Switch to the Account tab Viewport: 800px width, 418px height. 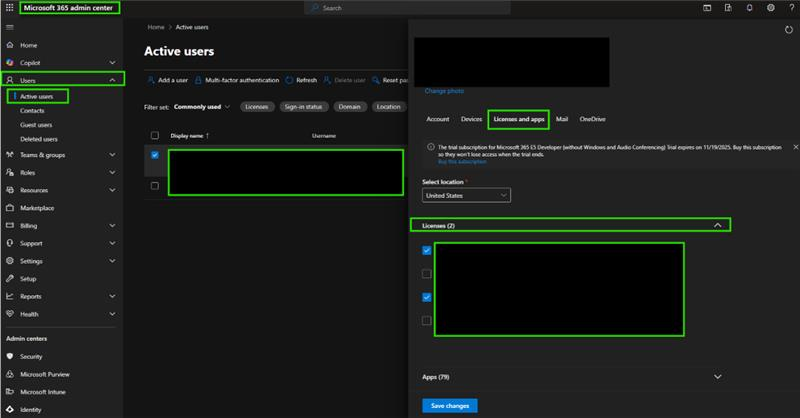point(438,119)
